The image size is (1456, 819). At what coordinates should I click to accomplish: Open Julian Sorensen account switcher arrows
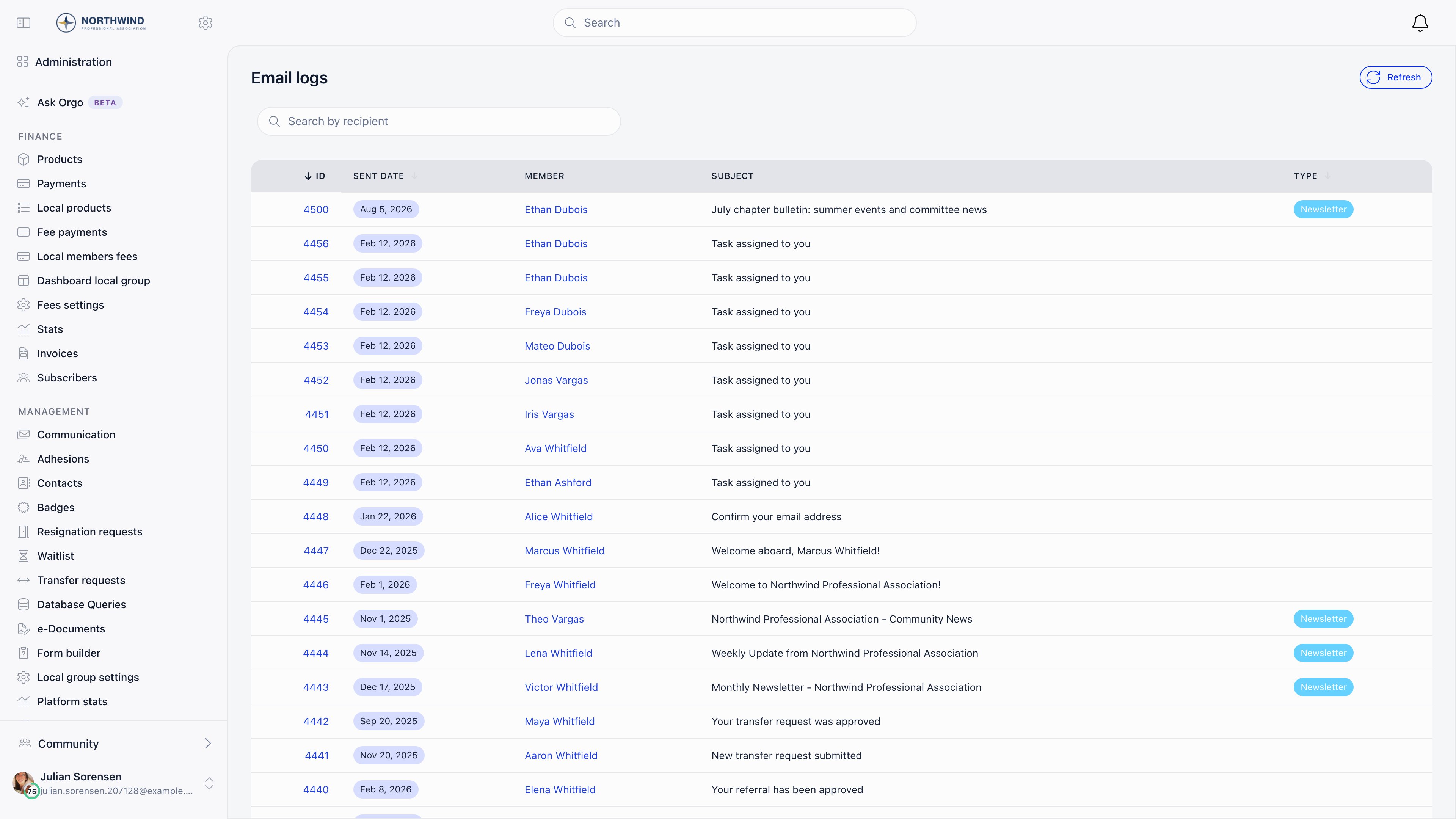tap(209, 783)
